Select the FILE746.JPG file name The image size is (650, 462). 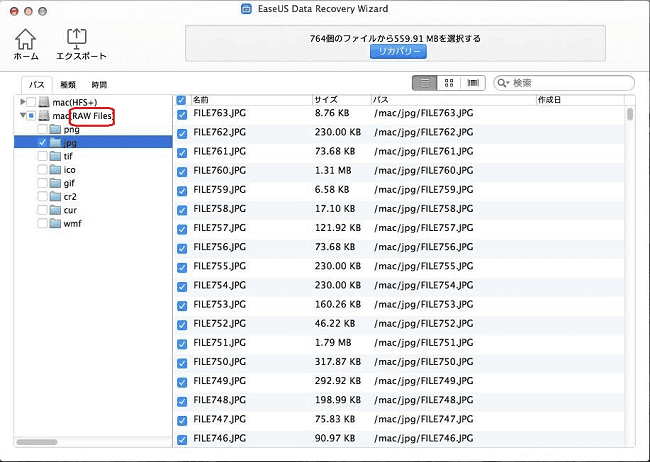[x=219, y=438]
